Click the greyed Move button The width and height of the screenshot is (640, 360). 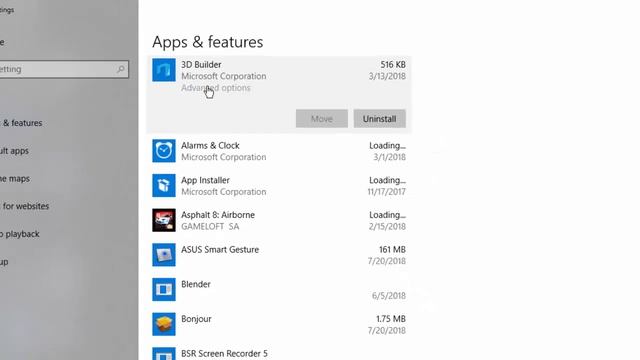click(x=322, y=119)
